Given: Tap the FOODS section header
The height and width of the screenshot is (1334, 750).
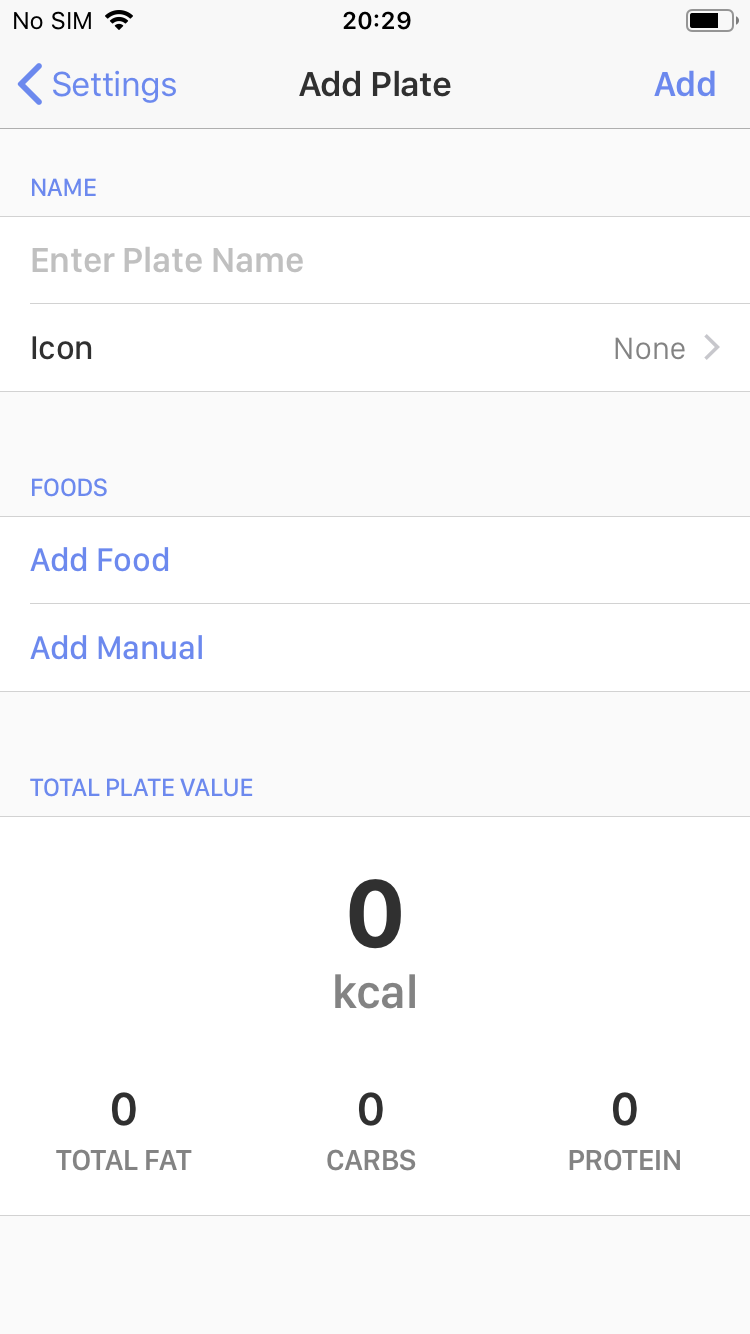Looking at the screenshot, I should click(x=69, y=488).
